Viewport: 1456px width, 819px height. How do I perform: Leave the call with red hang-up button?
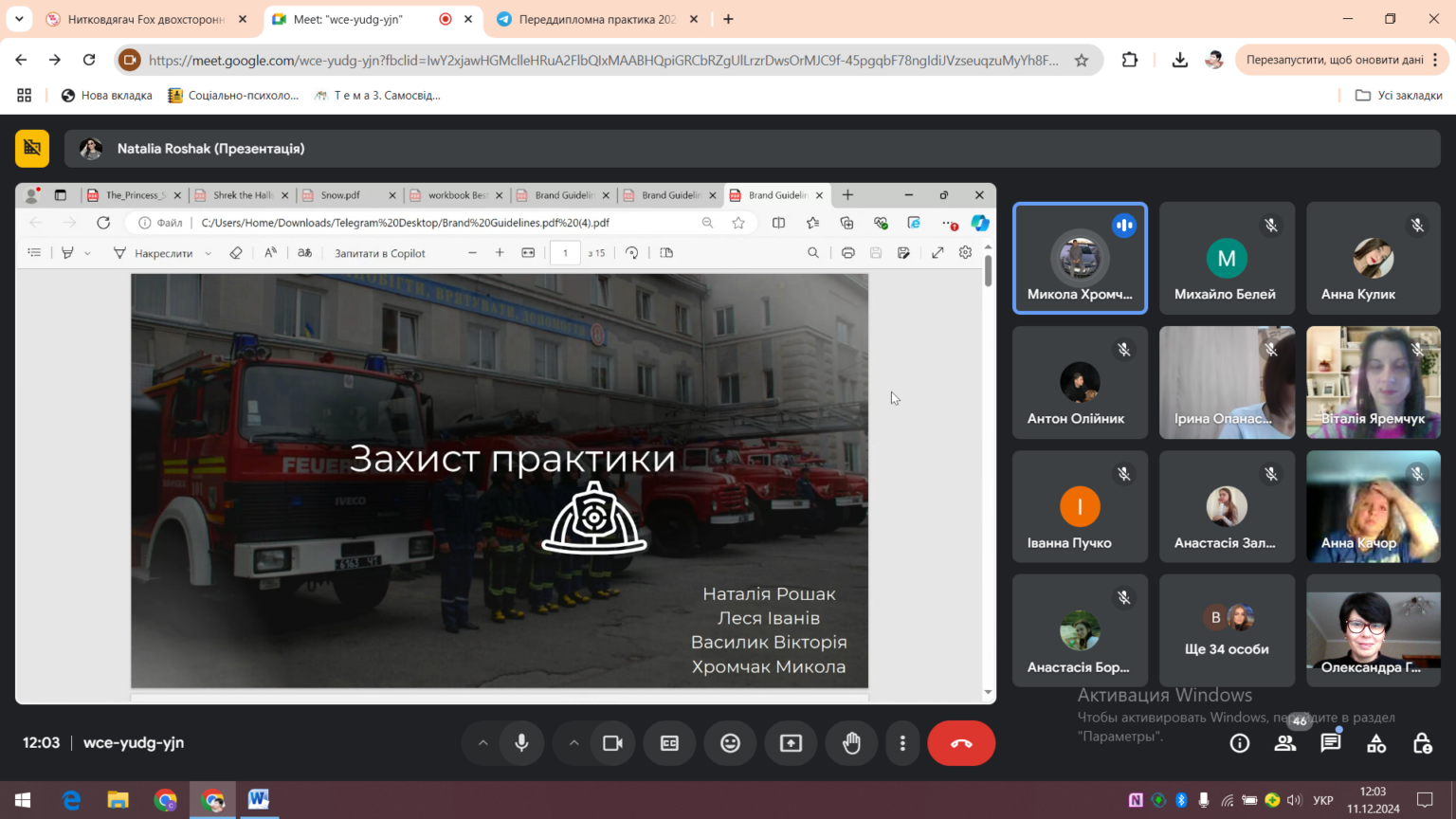[961, 743]
